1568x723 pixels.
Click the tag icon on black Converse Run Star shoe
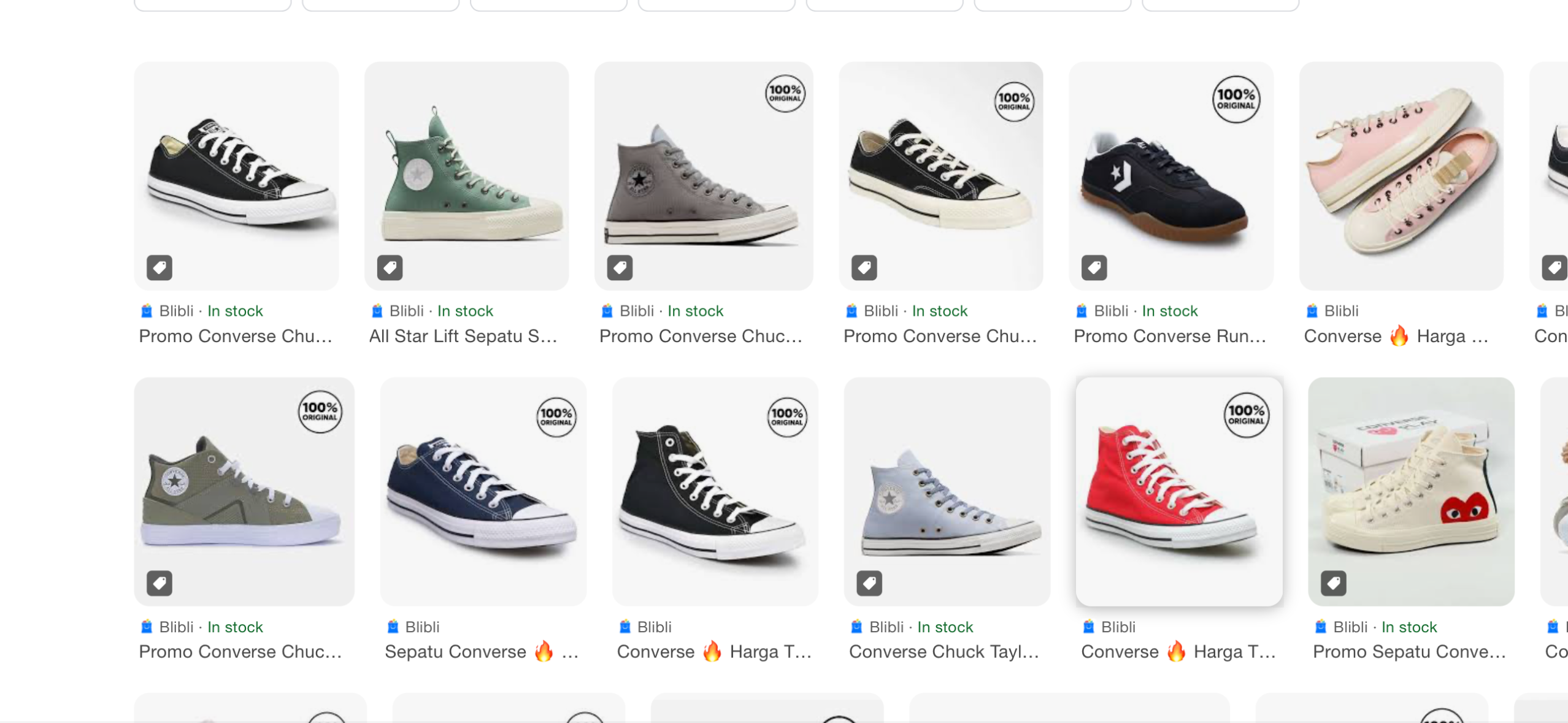point(1094,267)
